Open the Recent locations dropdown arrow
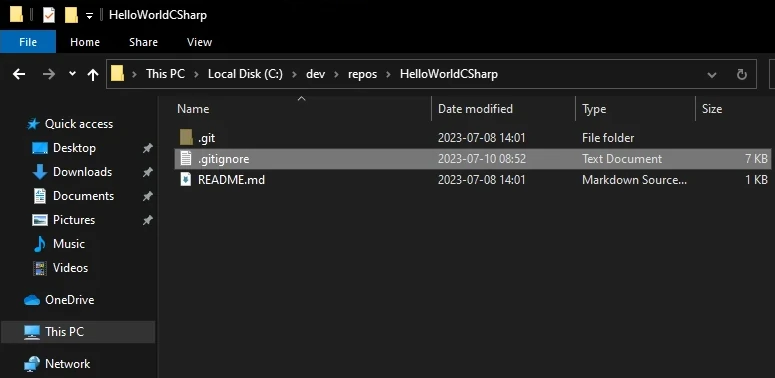Image resolution: width=775 pixels, height=378 pixels. pyautogui.click(x=72, y=74)
